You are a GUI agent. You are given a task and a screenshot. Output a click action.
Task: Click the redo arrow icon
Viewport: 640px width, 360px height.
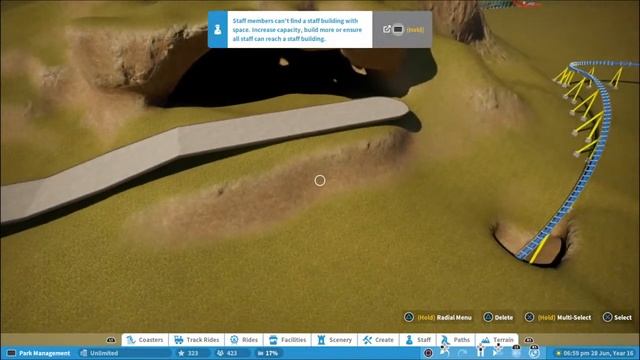462,353
